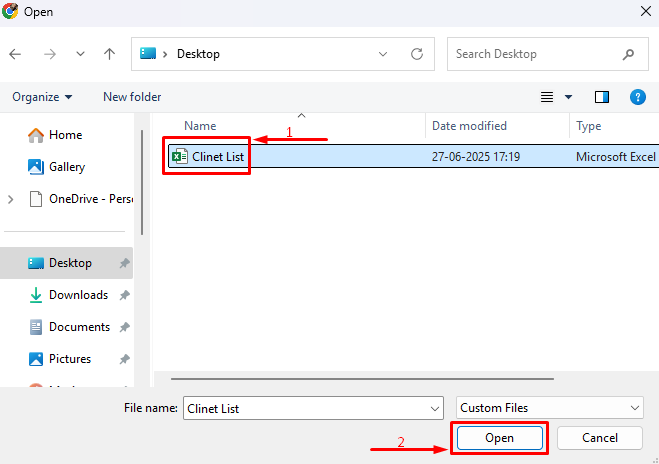Open the more view options arrow
659x464 pixels.
pyautogui.click(x=568, y=97)
